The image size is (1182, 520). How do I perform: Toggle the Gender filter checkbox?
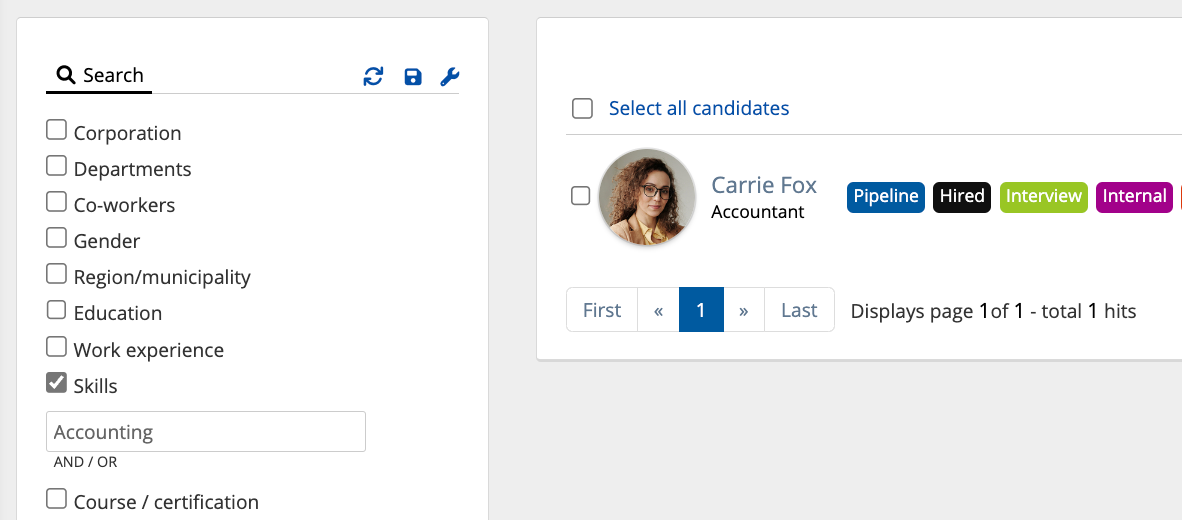pyautogui.click(x=57, y=238)
